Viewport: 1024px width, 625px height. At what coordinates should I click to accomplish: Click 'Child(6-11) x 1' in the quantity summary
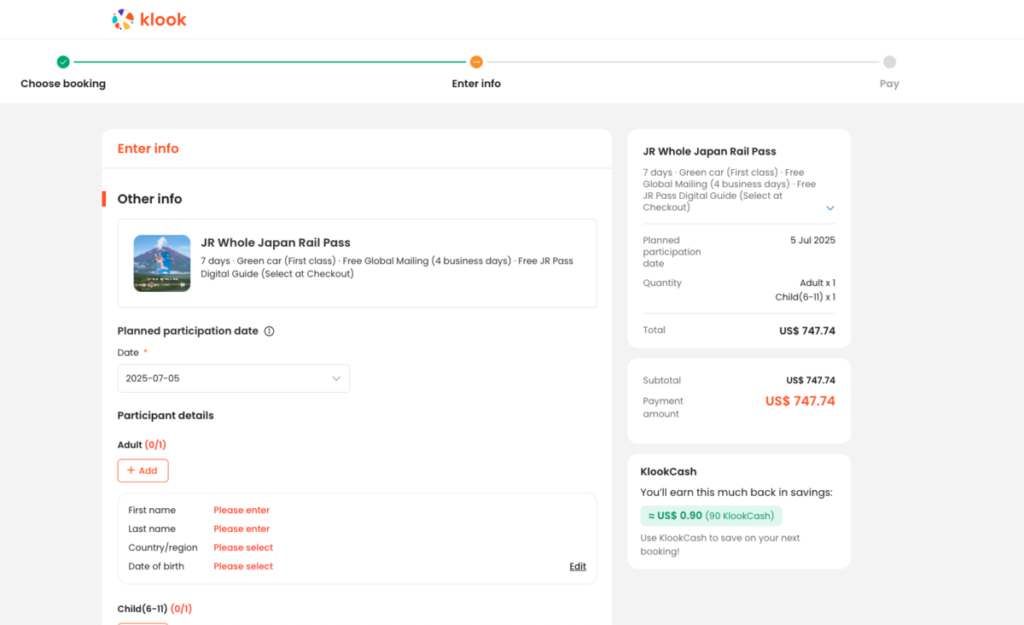pos(805,297)
